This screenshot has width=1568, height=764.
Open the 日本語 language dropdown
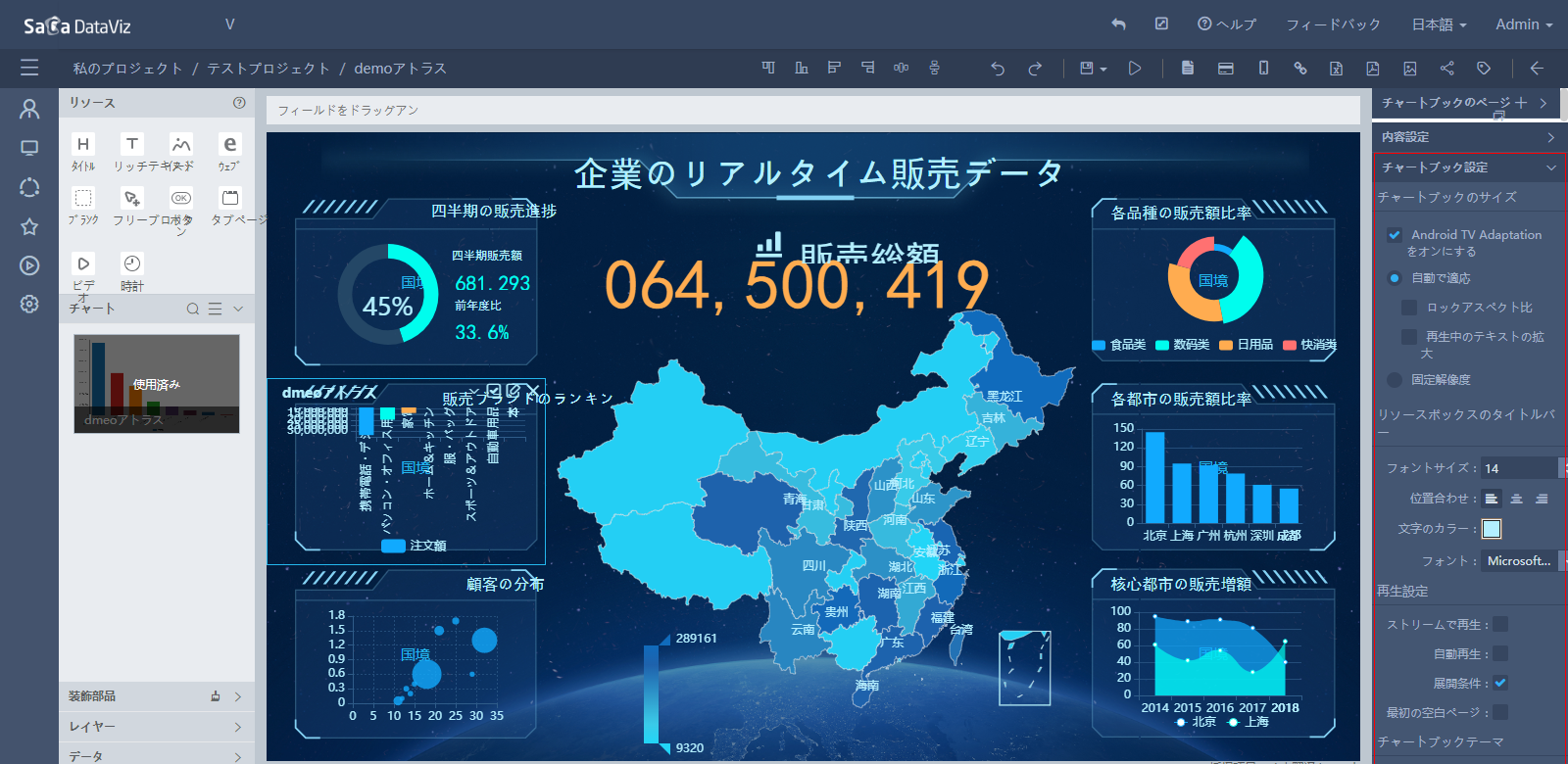click(1439, 24)
